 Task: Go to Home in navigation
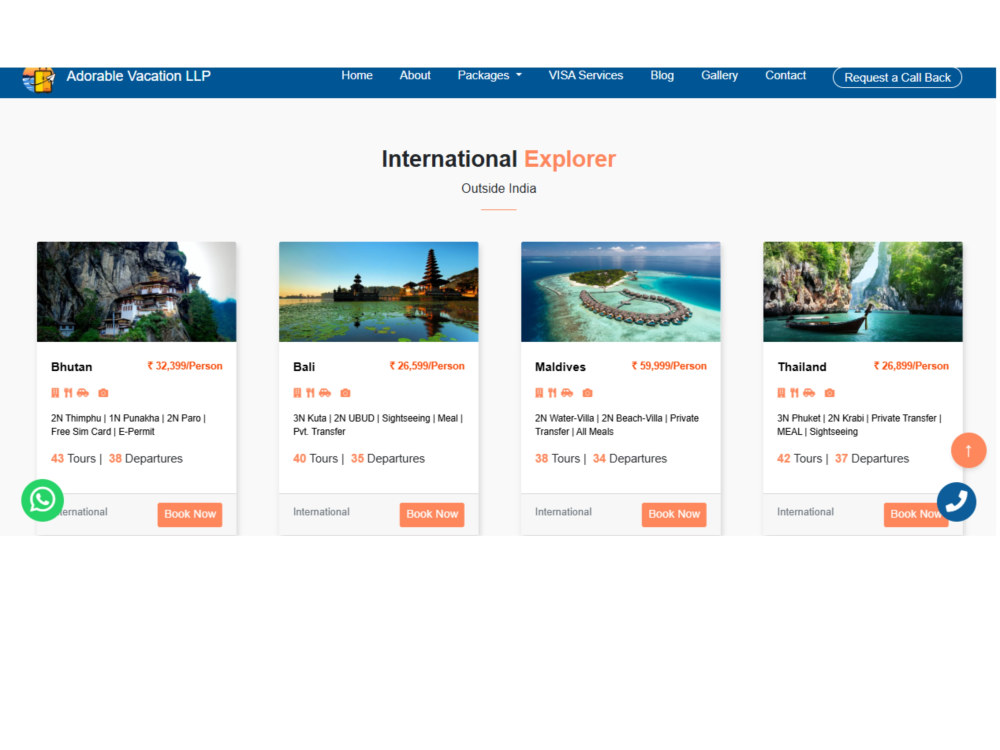[357, 75]
